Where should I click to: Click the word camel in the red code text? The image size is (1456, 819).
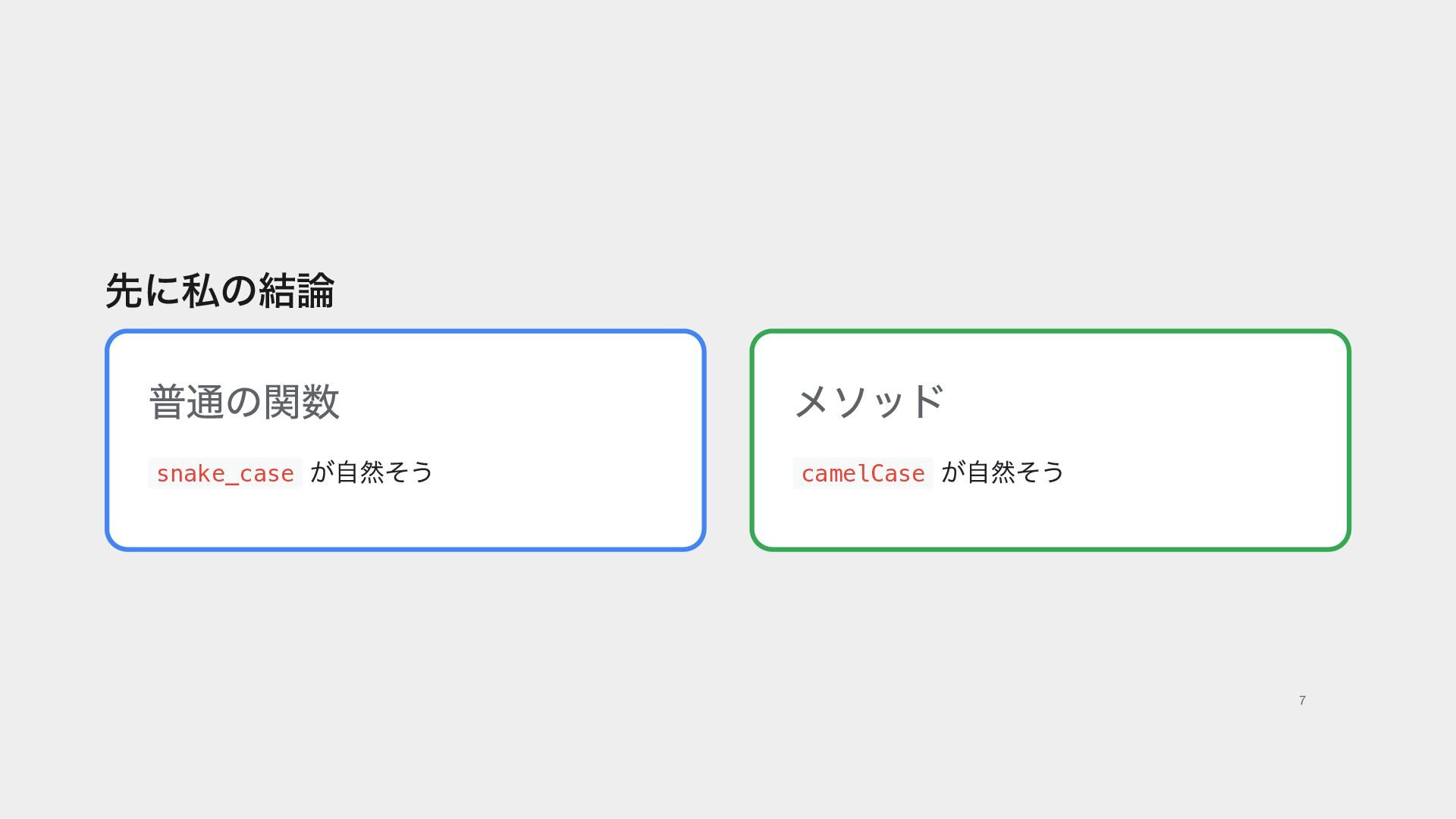click(x=836, y=474)
